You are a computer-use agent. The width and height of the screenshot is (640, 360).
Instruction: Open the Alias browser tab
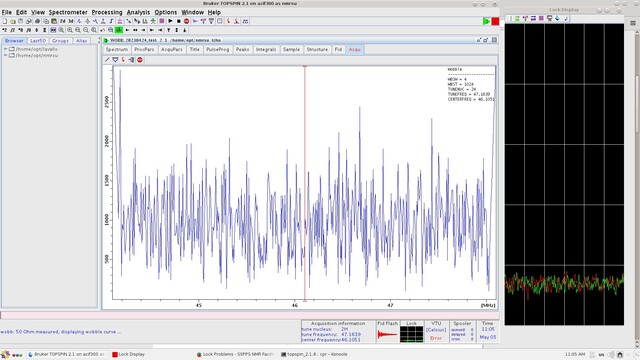(x=82, y=41)
